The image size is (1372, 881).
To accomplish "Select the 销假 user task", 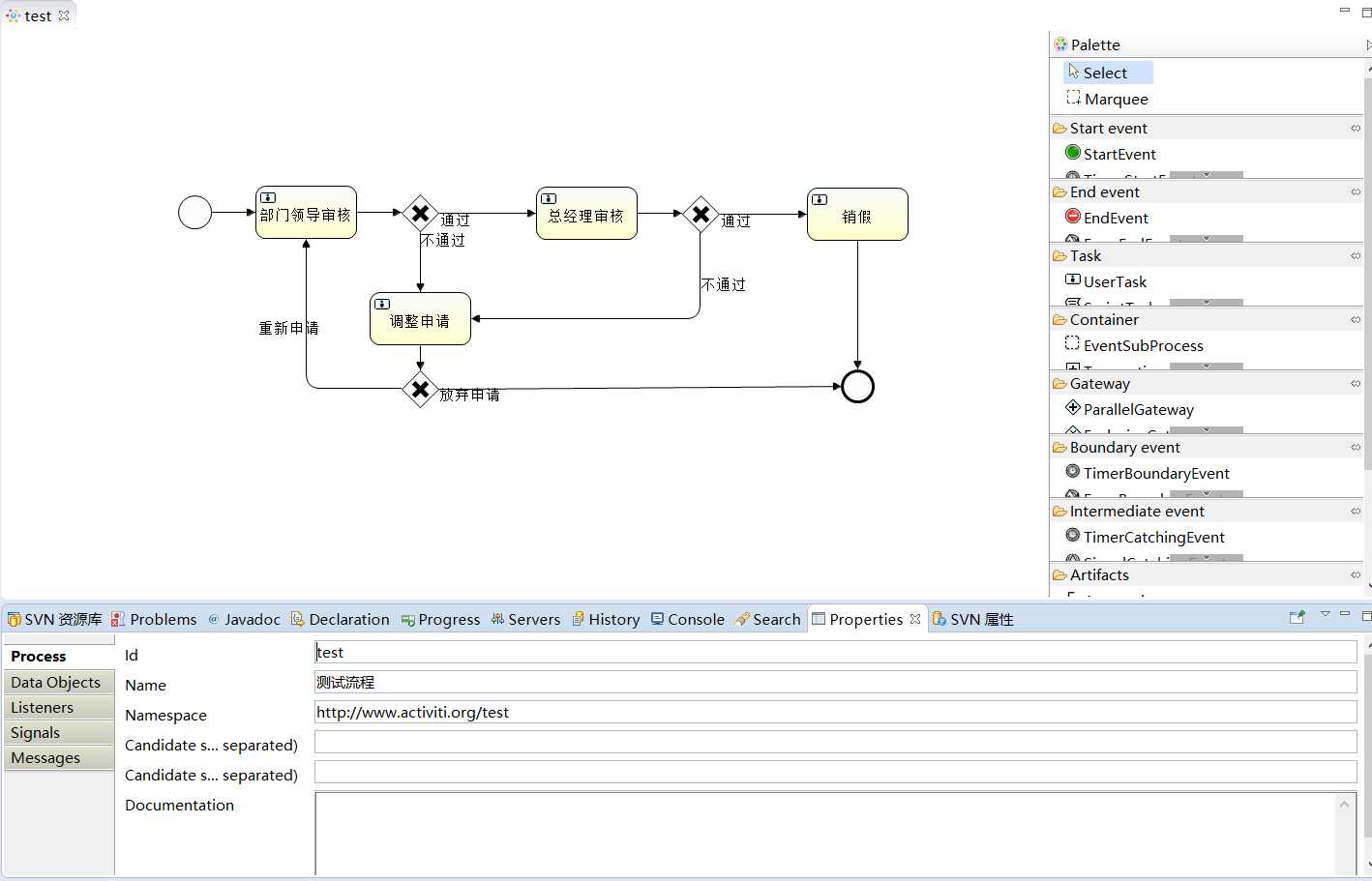I will 857,215.
